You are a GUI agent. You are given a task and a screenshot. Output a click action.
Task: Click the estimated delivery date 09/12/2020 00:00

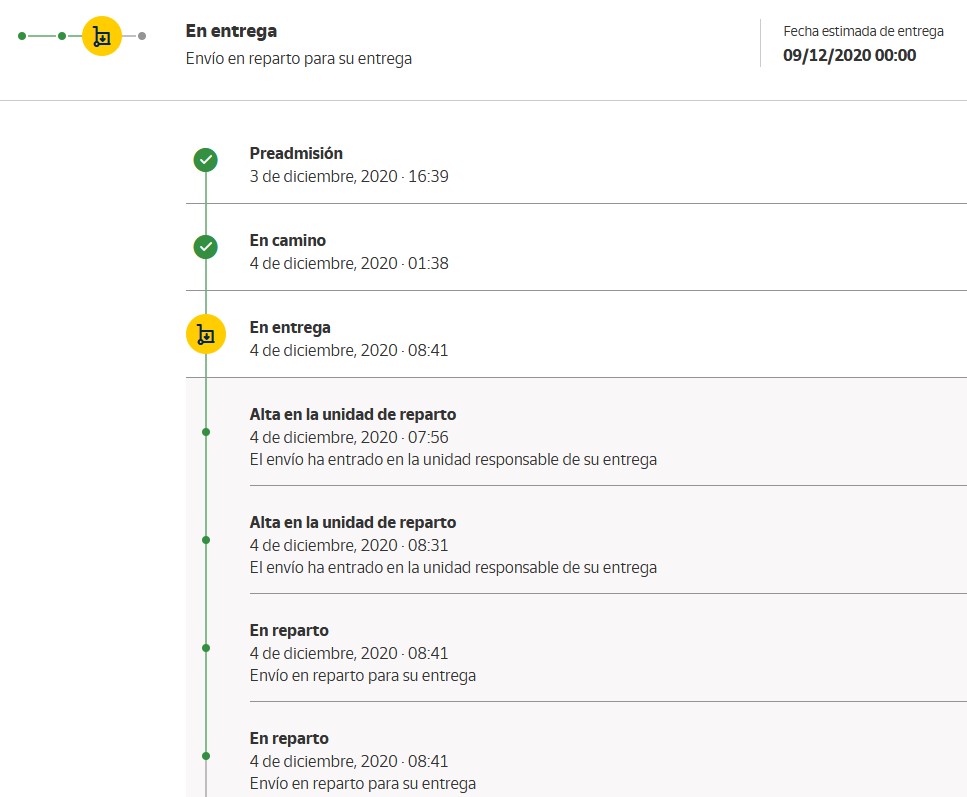point(849,55)
